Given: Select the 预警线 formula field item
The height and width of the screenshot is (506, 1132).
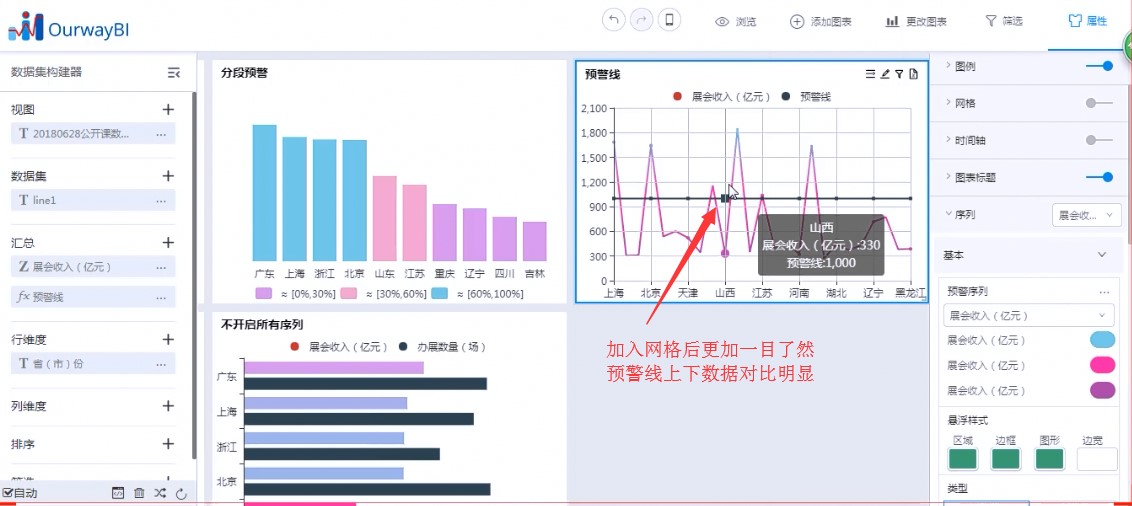Looking at the screenshot, I should point(92,297).
